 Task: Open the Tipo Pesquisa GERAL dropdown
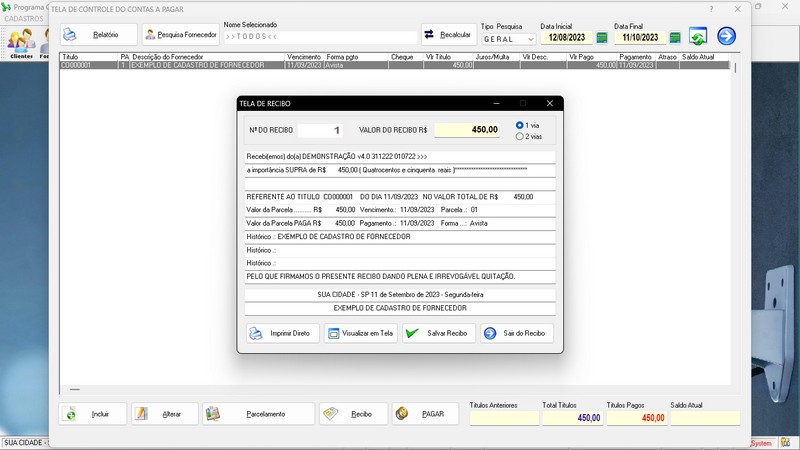tap(509, 39)
